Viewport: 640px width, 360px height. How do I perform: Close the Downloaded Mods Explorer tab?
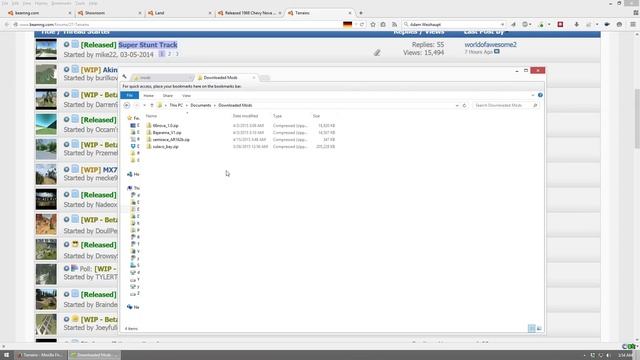[254, 78]
